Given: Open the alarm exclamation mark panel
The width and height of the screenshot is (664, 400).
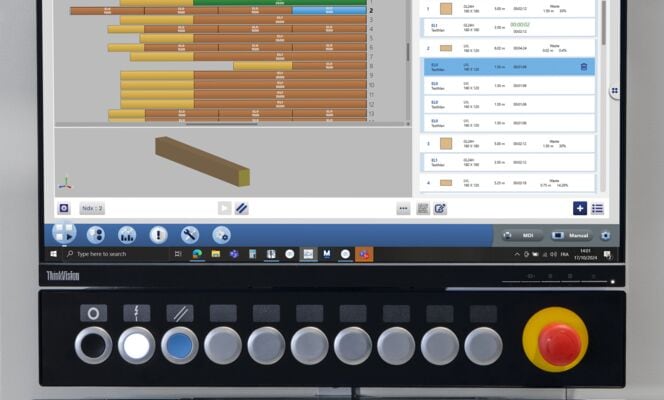Looking at the screenshot, I should (158, 234).
